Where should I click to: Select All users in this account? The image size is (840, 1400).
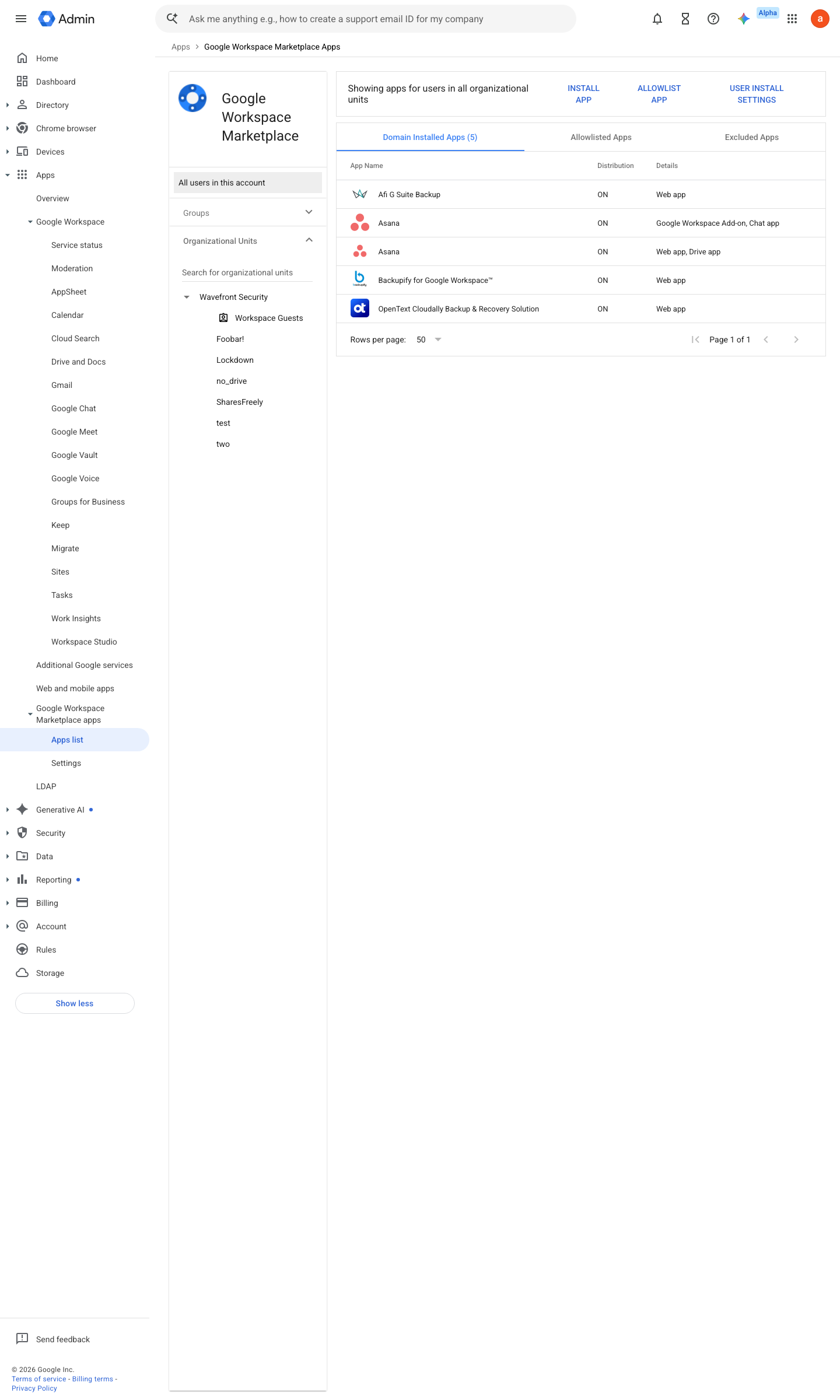[x=248, y=183]
